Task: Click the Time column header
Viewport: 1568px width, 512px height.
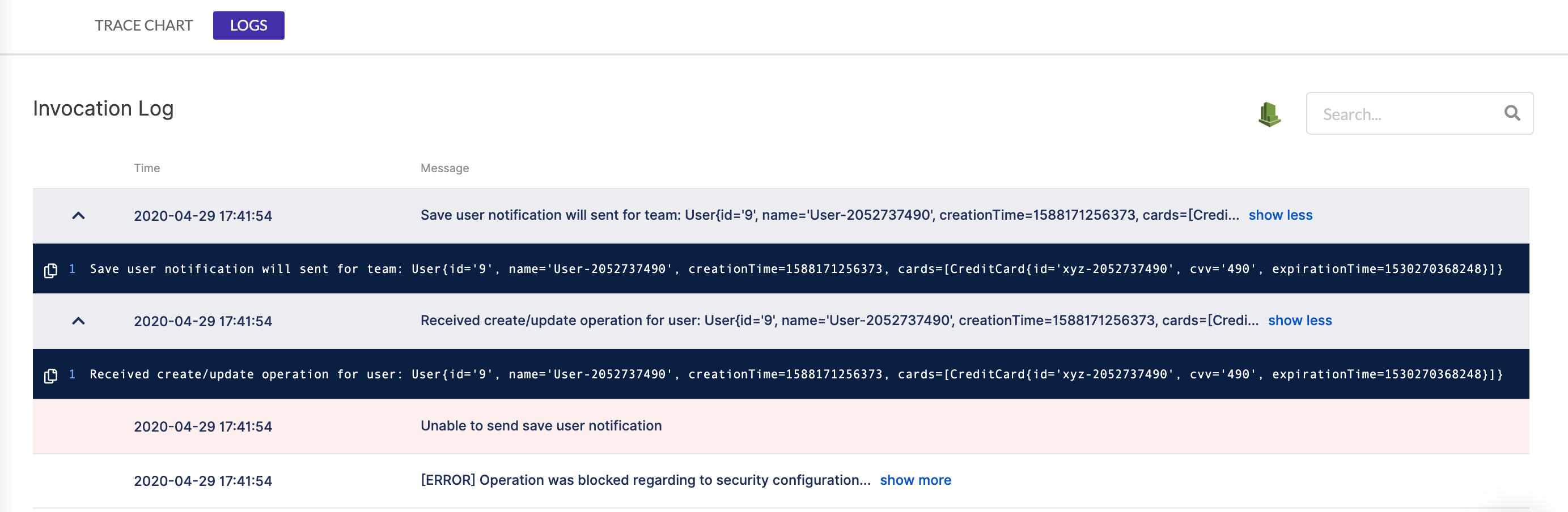Action: pyautogui.click(x=147, y=168)
